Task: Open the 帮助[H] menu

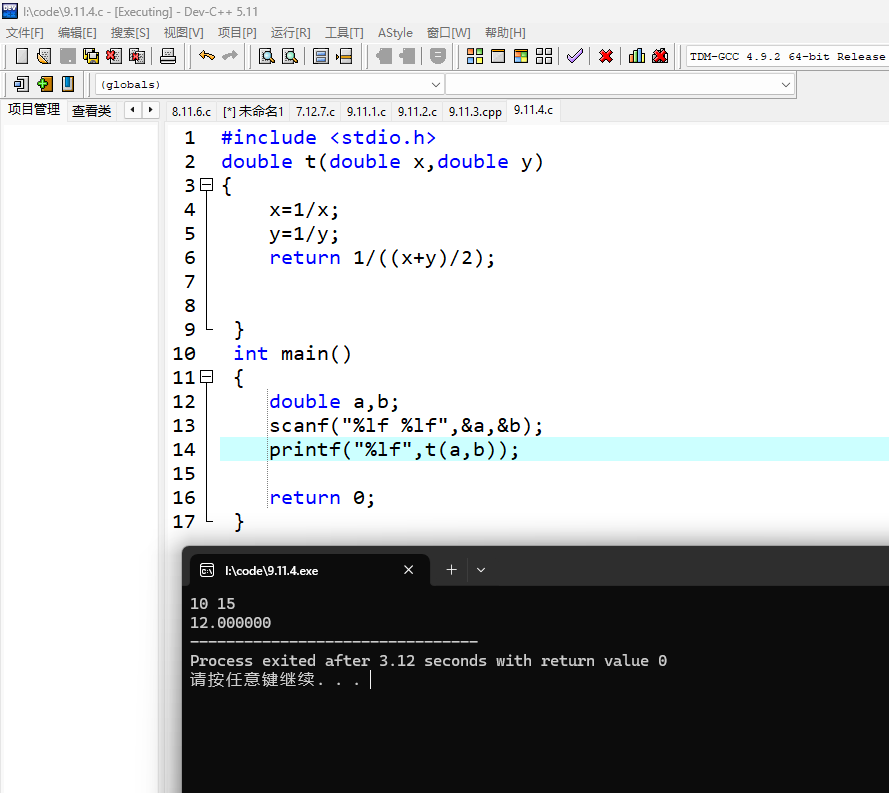Action: (x=505, y=33)
